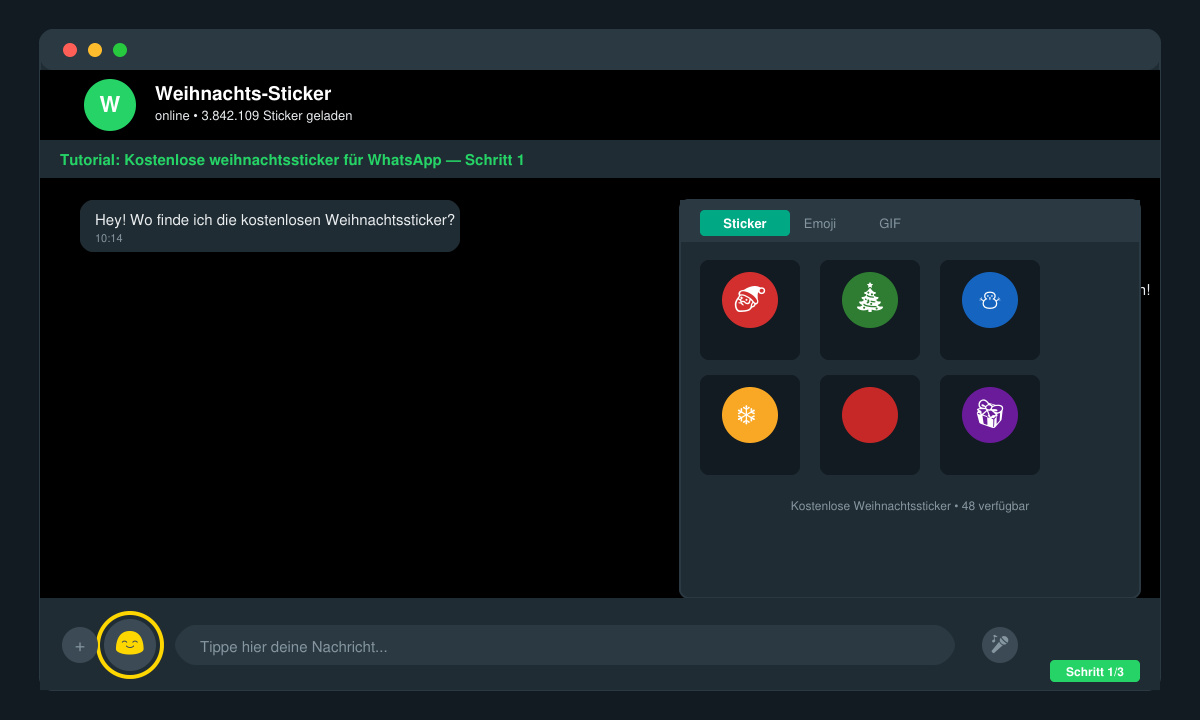Image resolution: width=1200 pixels, height=720 pixels.
Task: Click the Schritt 1/3 button
Action: (1095, 671)
